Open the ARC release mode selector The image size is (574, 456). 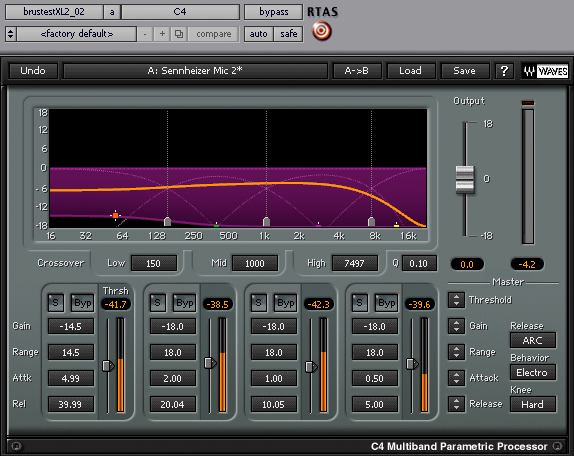pyautogui.click(x=533, y=340)
